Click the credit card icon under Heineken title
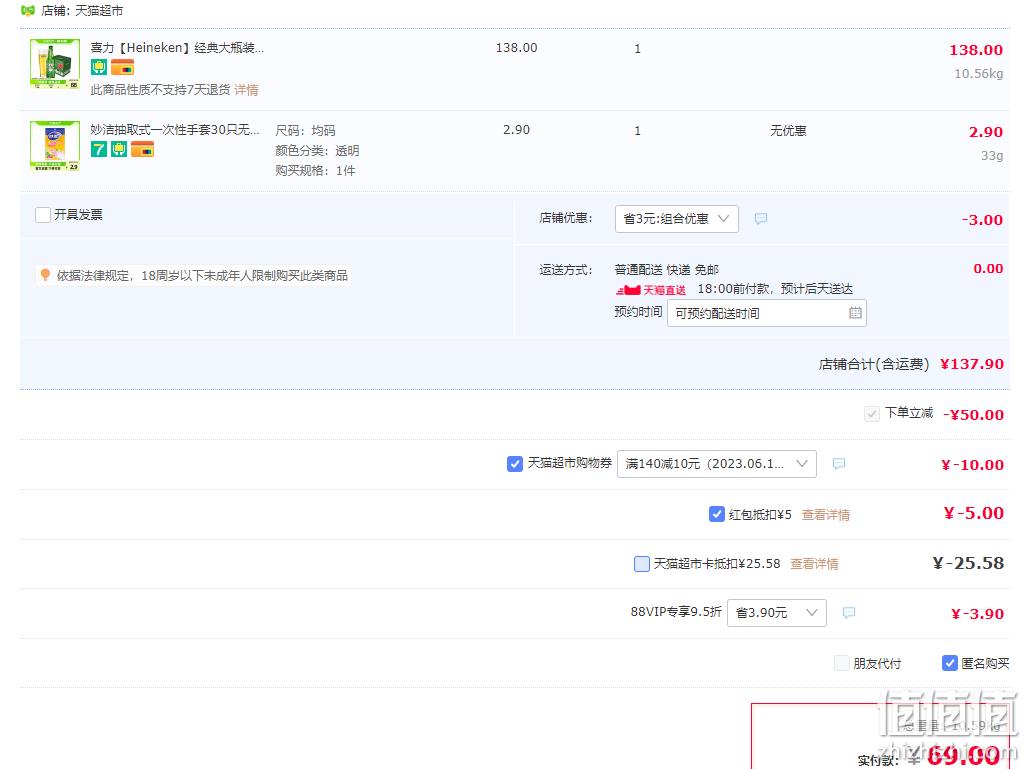 point(122,67)
